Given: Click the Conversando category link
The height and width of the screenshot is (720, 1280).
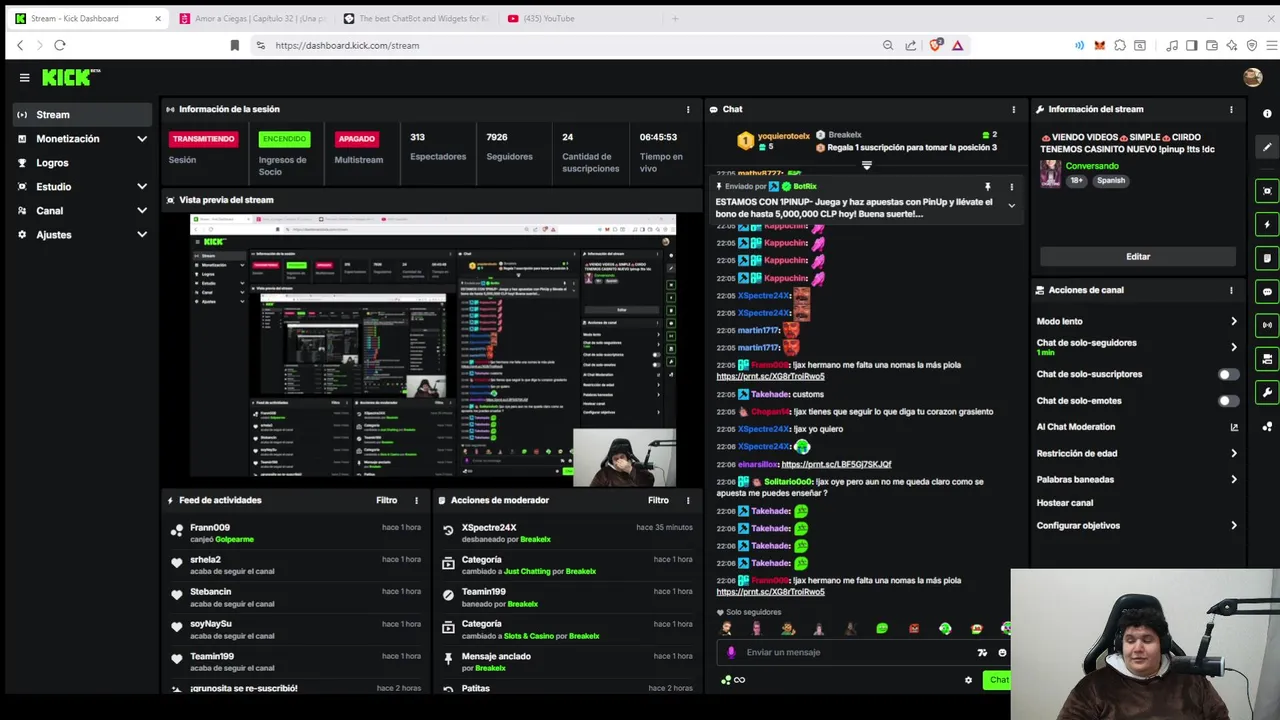Looking at the screenshot, I should tap(1092, 166).
